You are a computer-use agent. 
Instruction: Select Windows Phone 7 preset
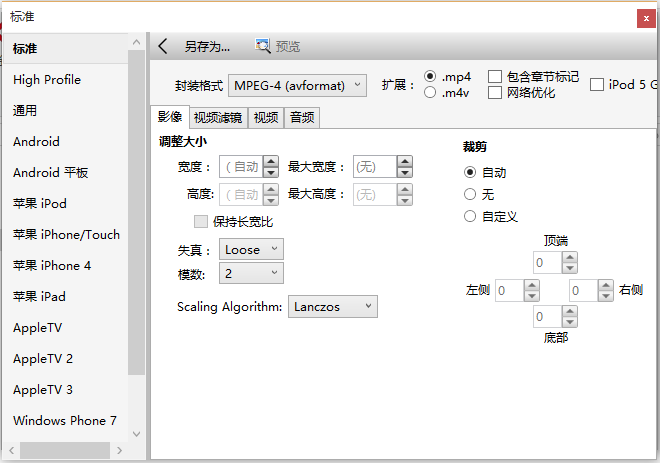(x=65, y=420)
